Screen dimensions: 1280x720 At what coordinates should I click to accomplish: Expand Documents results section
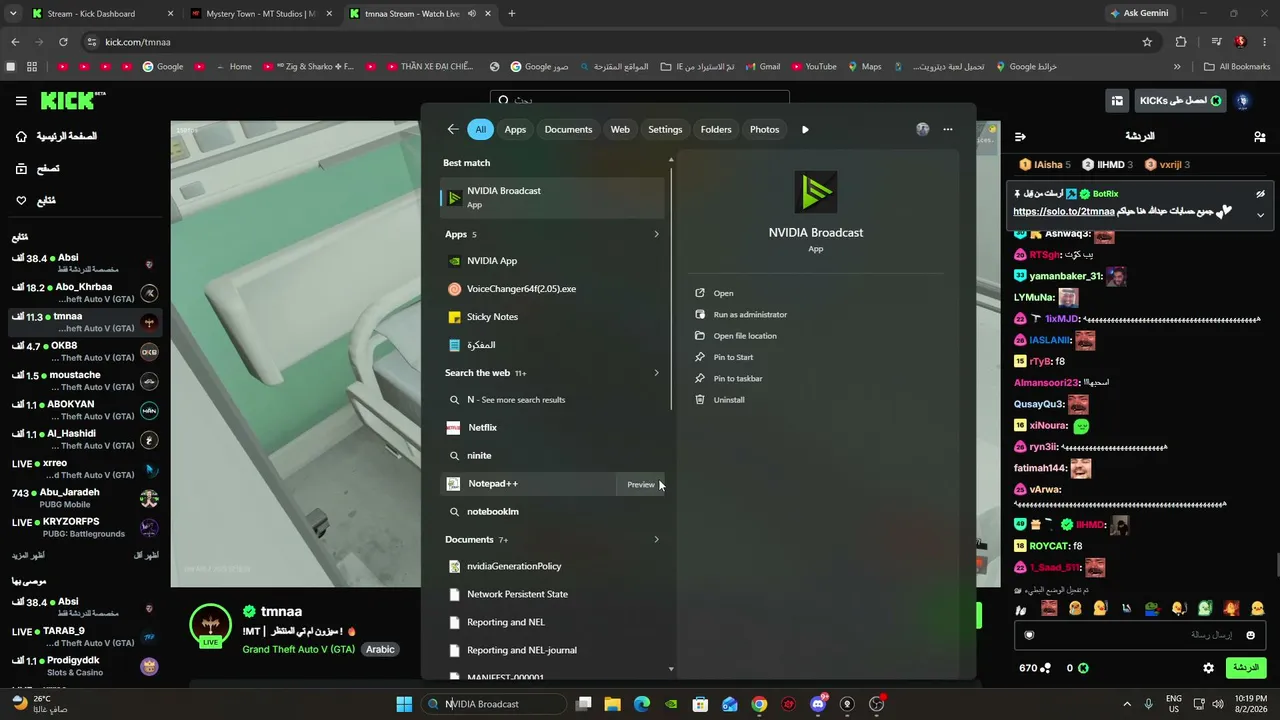tap(656, 540)
